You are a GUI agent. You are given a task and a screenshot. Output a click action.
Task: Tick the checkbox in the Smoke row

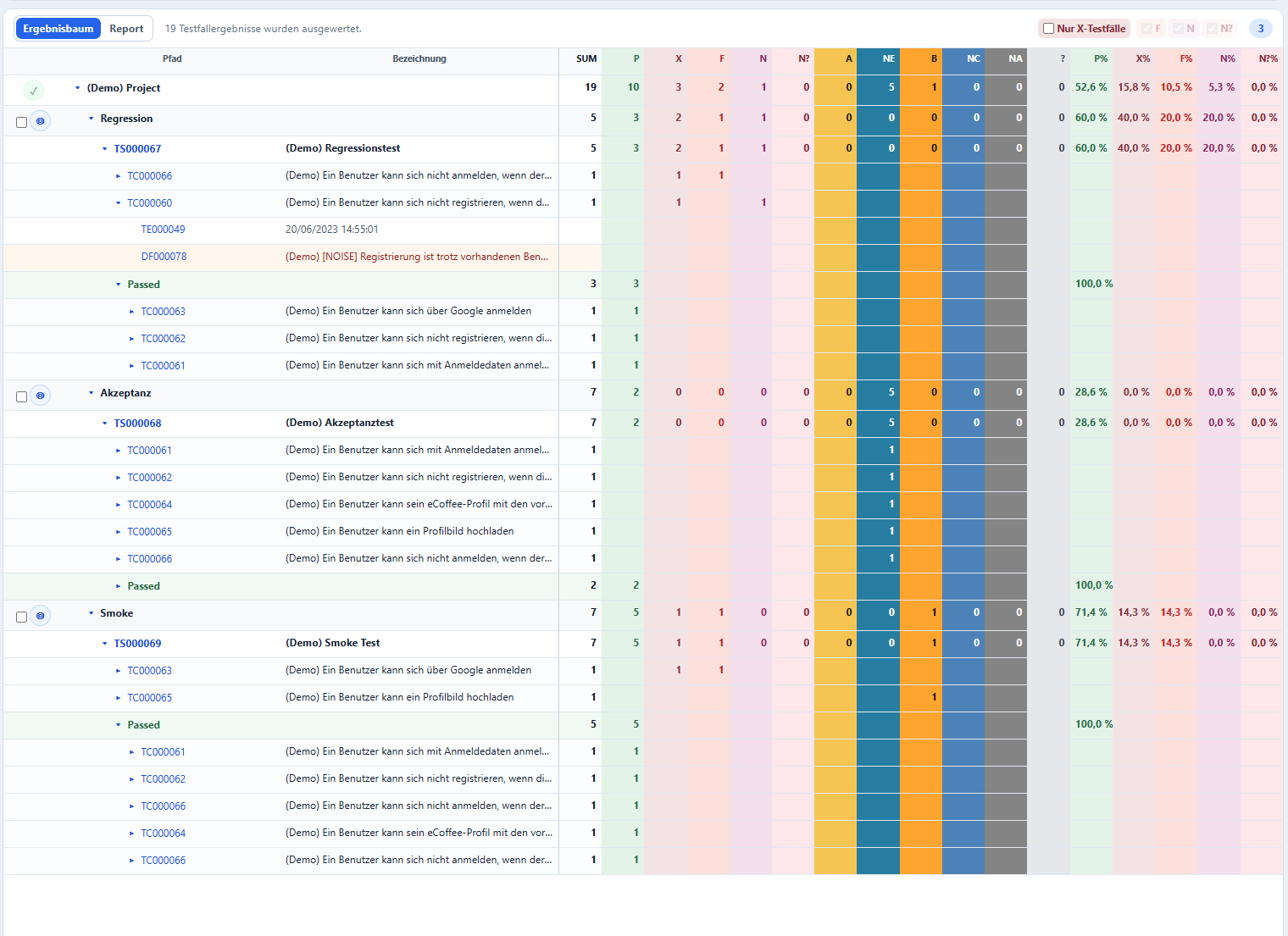click(21, 617)
